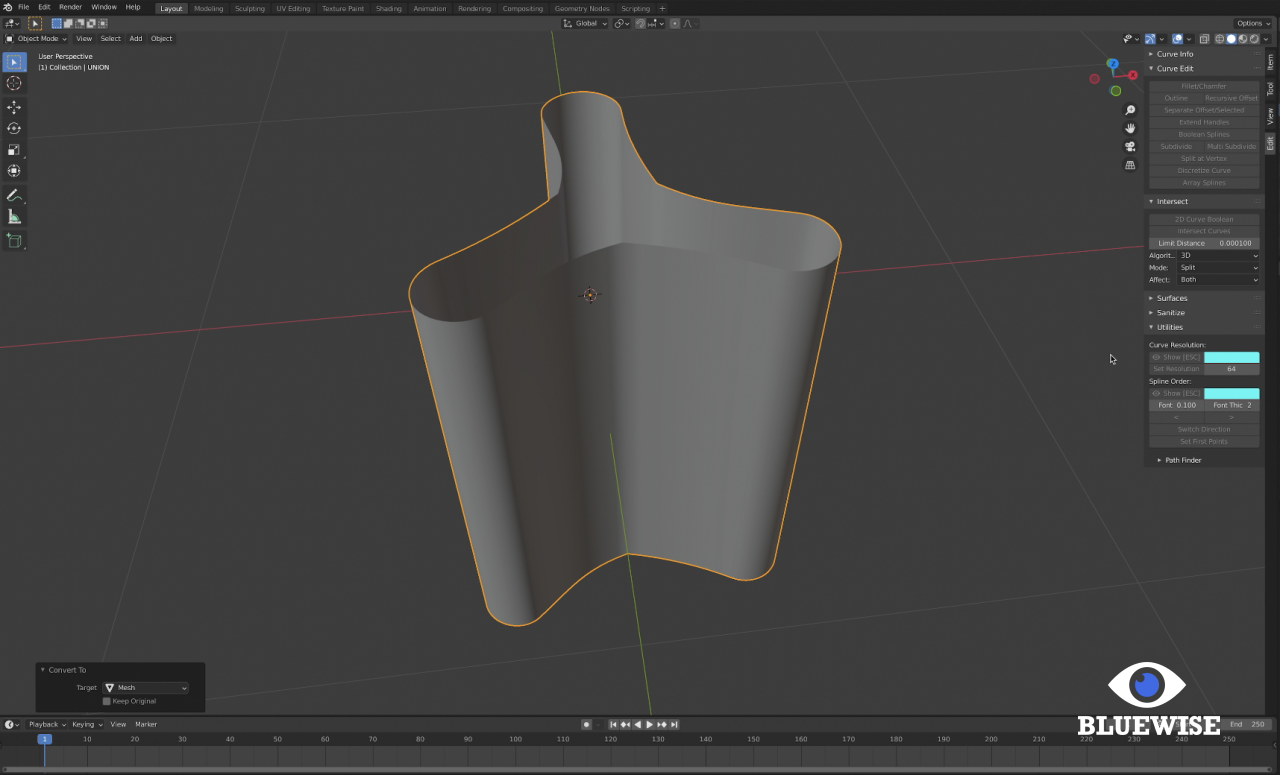Open the Object Mode dropdown
Screen dimensions: 1280x775
click(37, 39)
